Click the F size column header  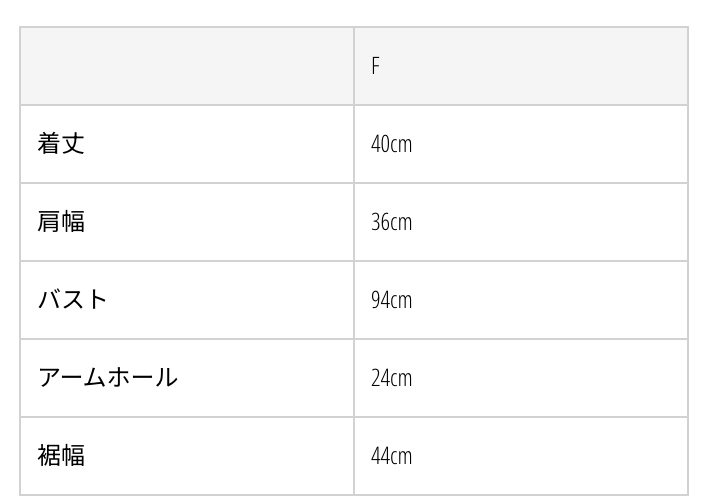(x=376, y=66)
